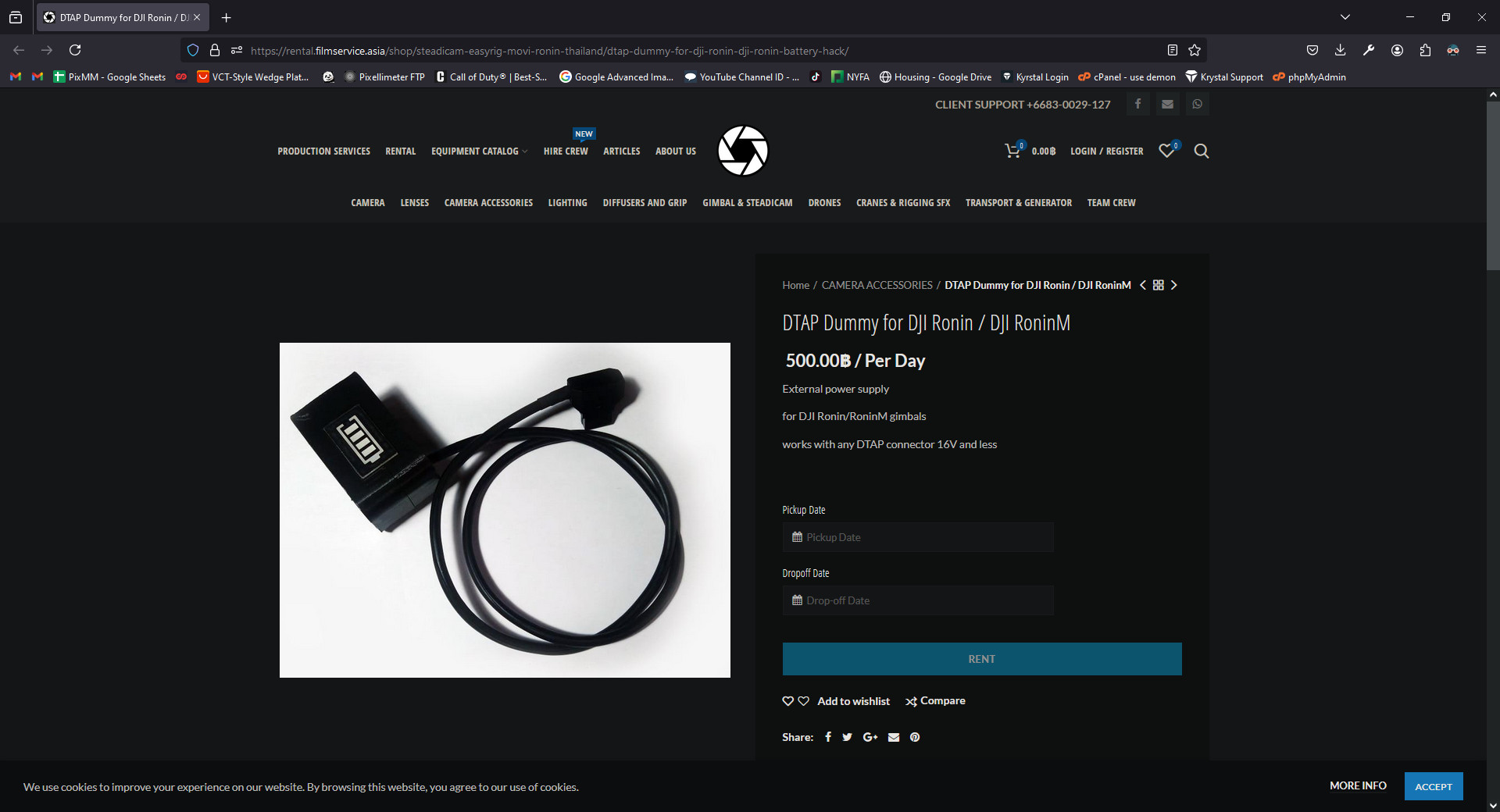Click the DTAP dummy product image
Screen dimensions: 1500x812
505,510
